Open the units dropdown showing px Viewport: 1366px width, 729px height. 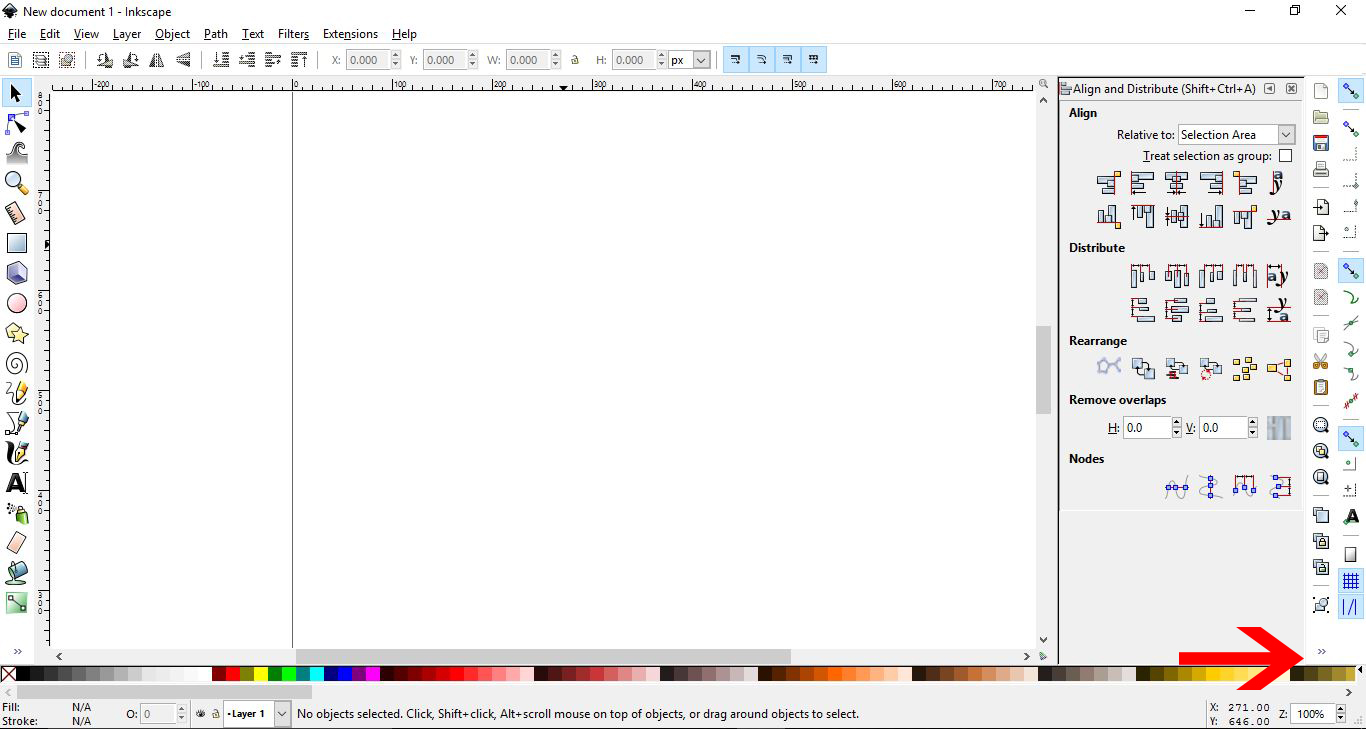coord(688,59)
